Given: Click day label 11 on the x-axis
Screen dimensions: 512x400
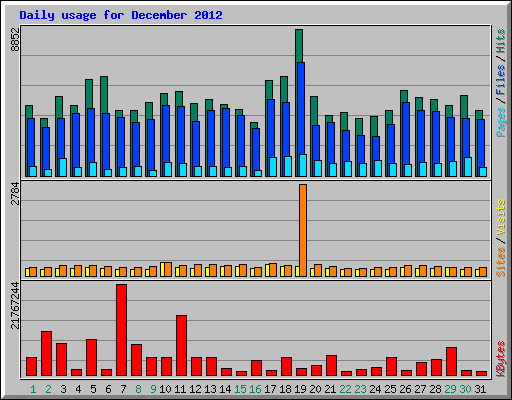Looking at the screenshot, I should (180, 389).
